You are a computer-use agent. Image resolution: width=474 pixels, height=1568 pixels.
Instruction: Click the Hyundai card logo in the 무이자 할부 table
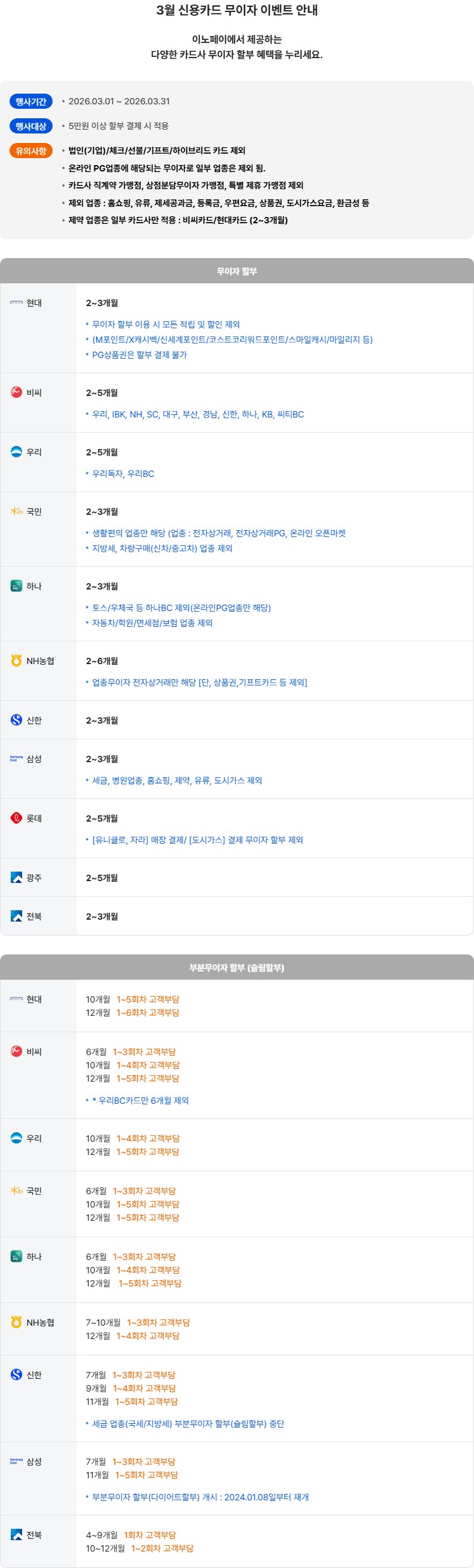[16, 303]
